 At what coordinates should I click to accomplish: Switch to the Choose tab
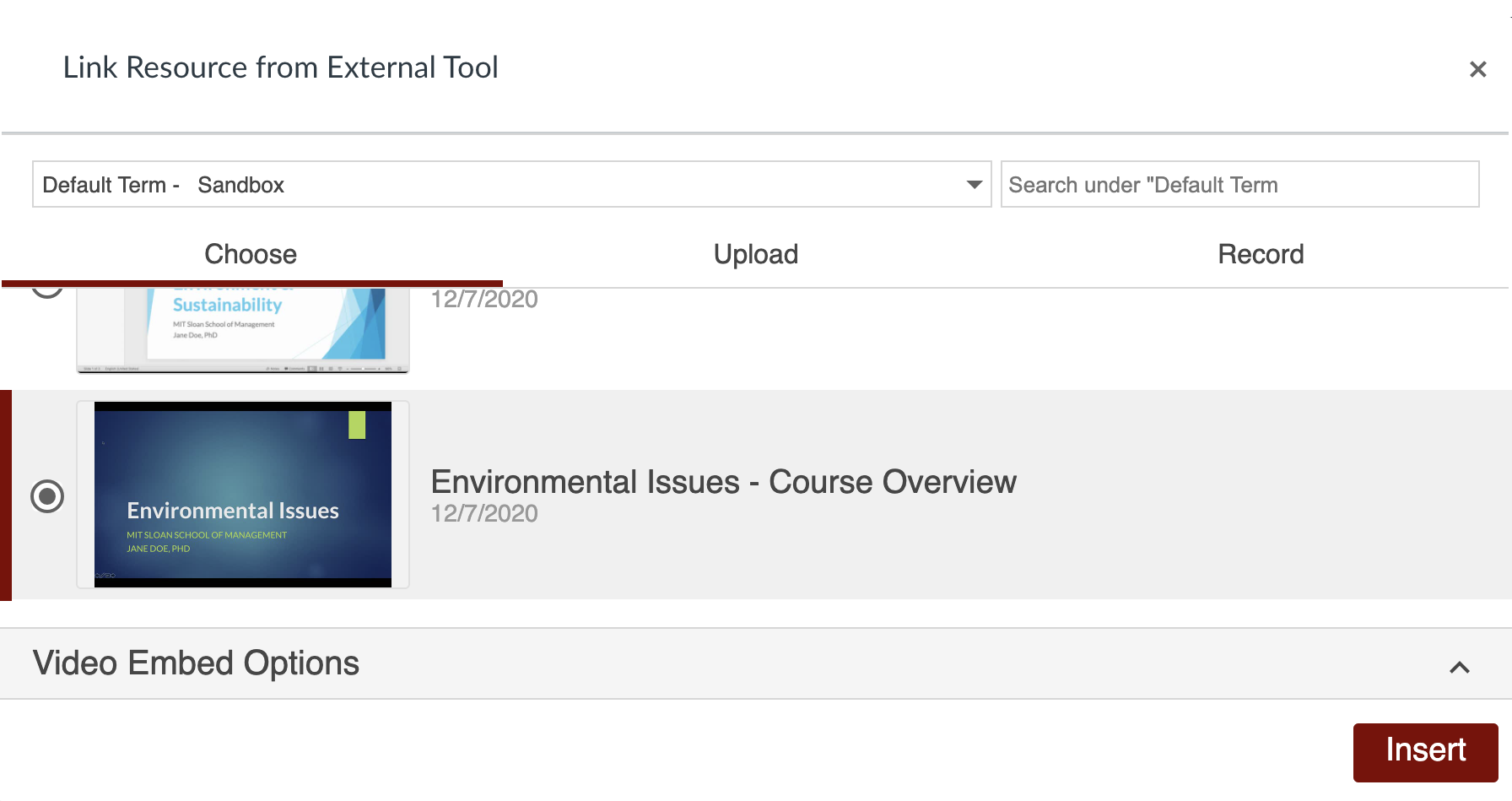[x=251, y=254]
